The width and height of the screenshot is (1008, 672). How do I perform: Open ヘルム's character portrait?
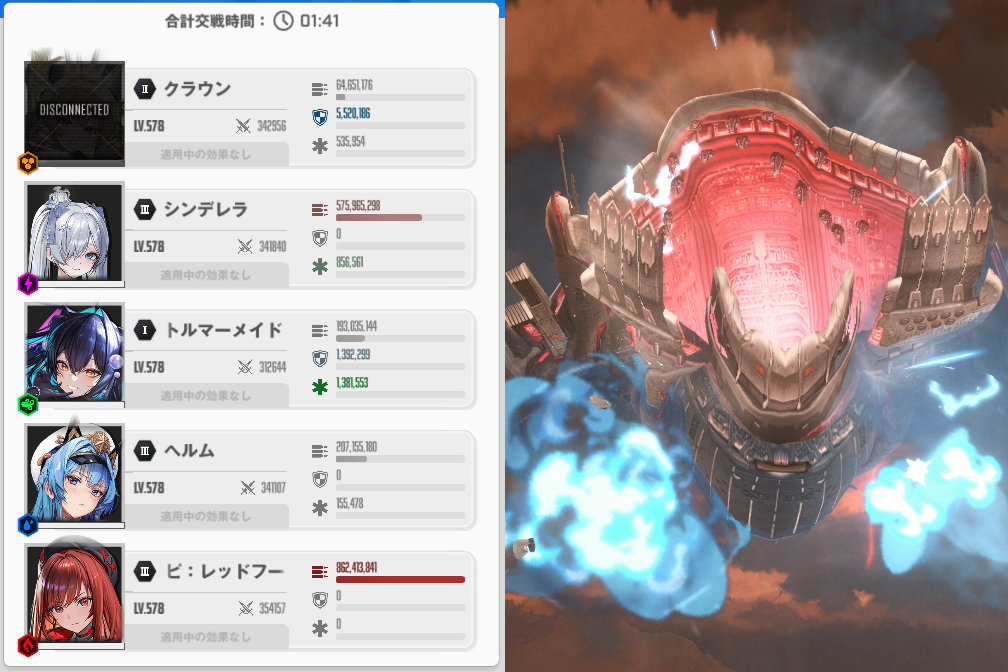pos(75,474)
